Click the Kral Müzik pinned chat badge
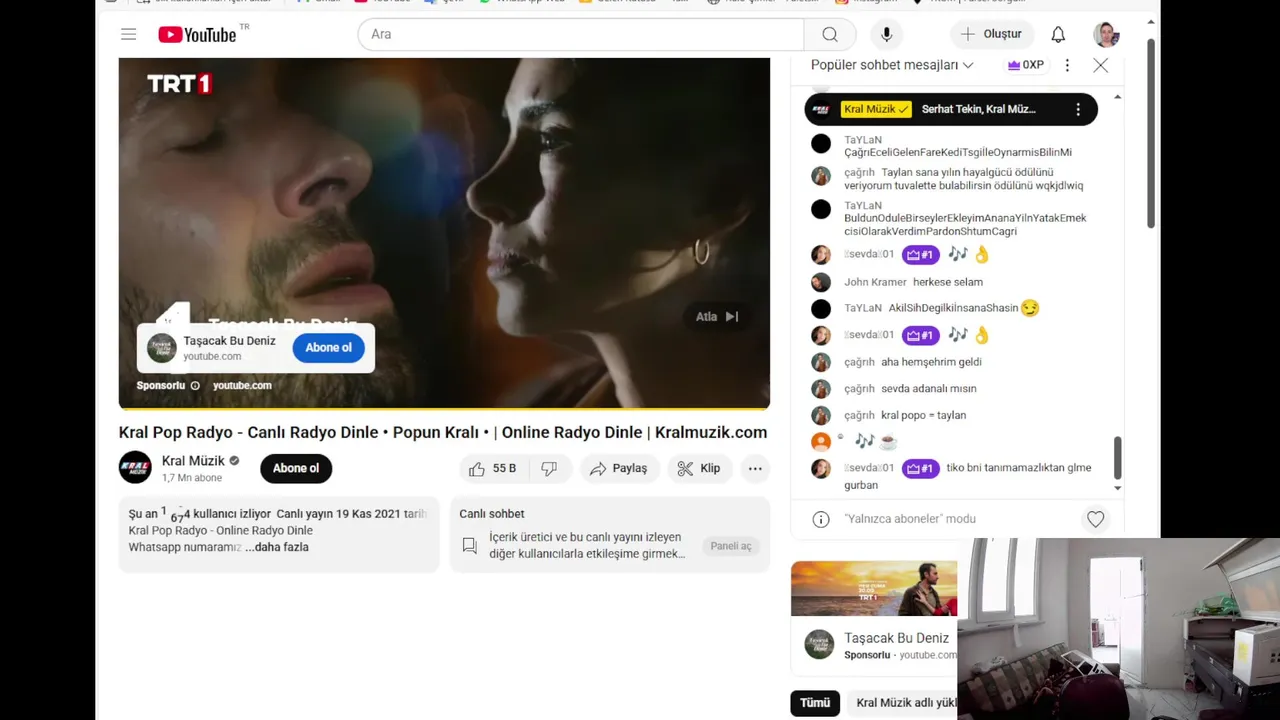1280x720 pixels. [876, 109]
